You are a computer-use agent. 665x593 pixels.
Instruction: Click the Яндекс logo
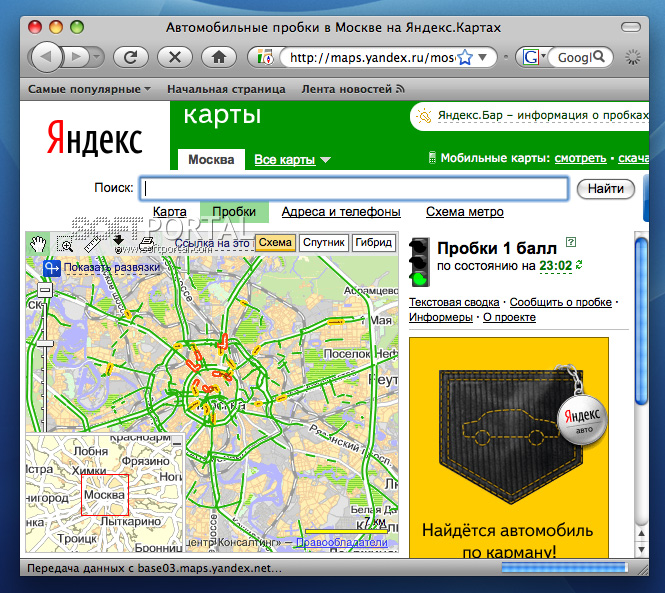pyautogui.click(x=94, y=137)
